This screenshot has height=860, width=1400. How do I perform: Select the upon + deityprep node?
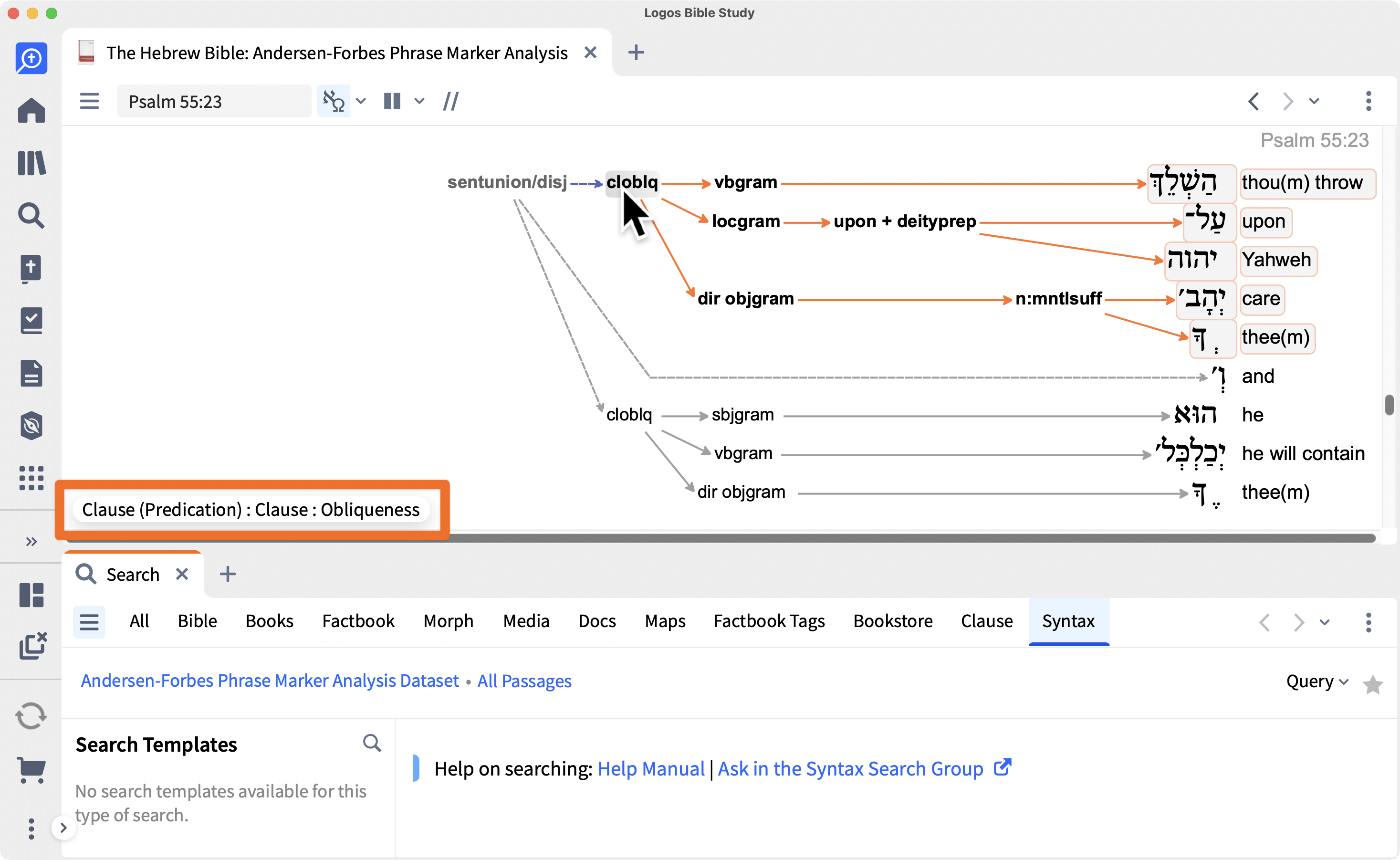[904, 221]
